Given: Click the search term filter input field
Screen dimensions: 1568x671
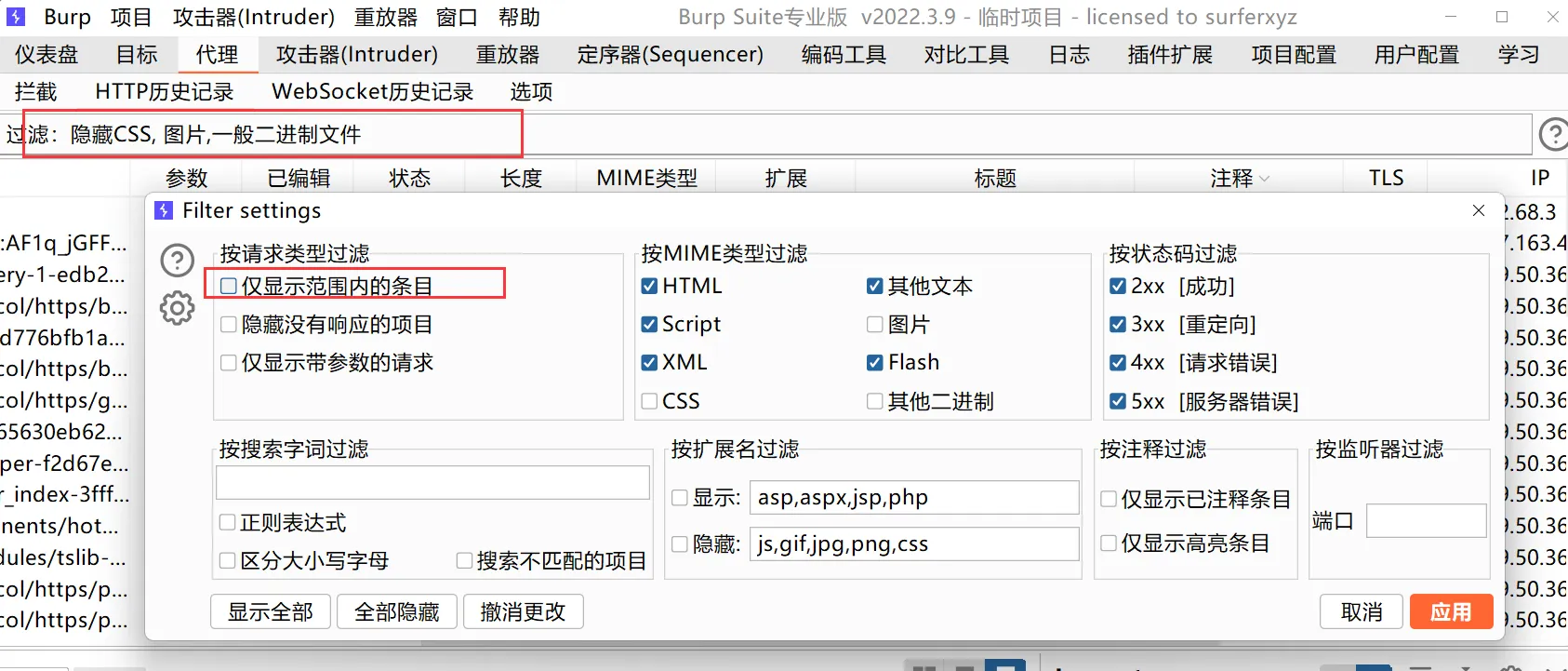Looking at the screenshot, I should (x=432, y=482).
